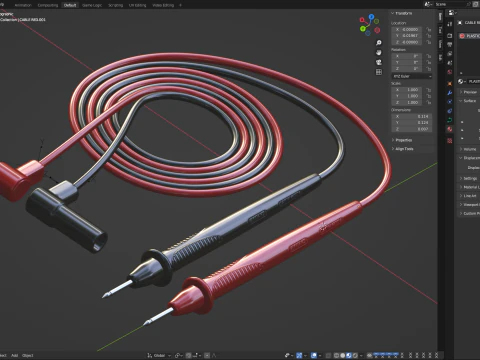Open the Scene properties tab icon
Image resolution: width=480 pixels, height=360 pixels.
(450, 63)
